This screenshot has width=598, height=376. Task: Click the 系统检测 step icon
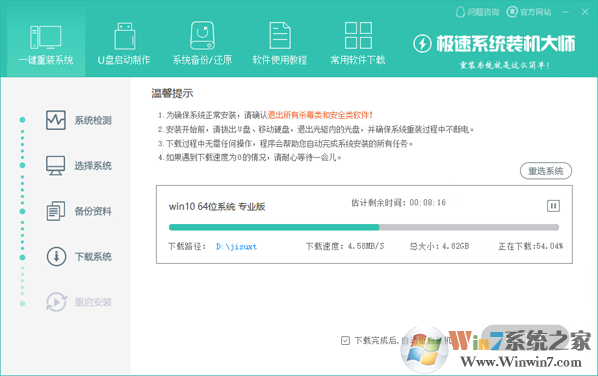point(56,120)
